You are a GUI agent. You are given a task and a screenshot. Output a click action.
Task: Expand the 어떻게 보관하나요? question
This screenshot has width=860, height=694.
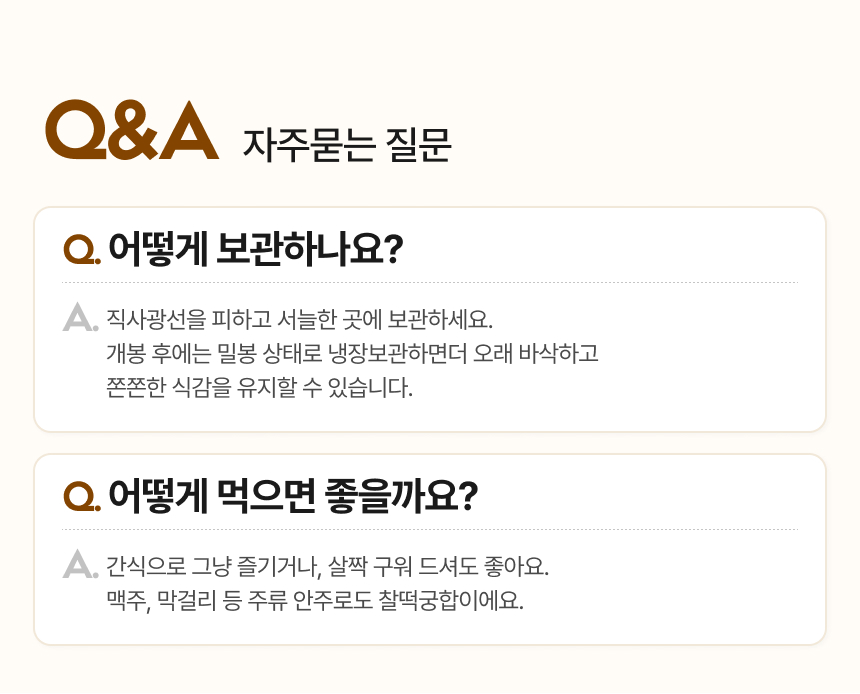[255, 248]
